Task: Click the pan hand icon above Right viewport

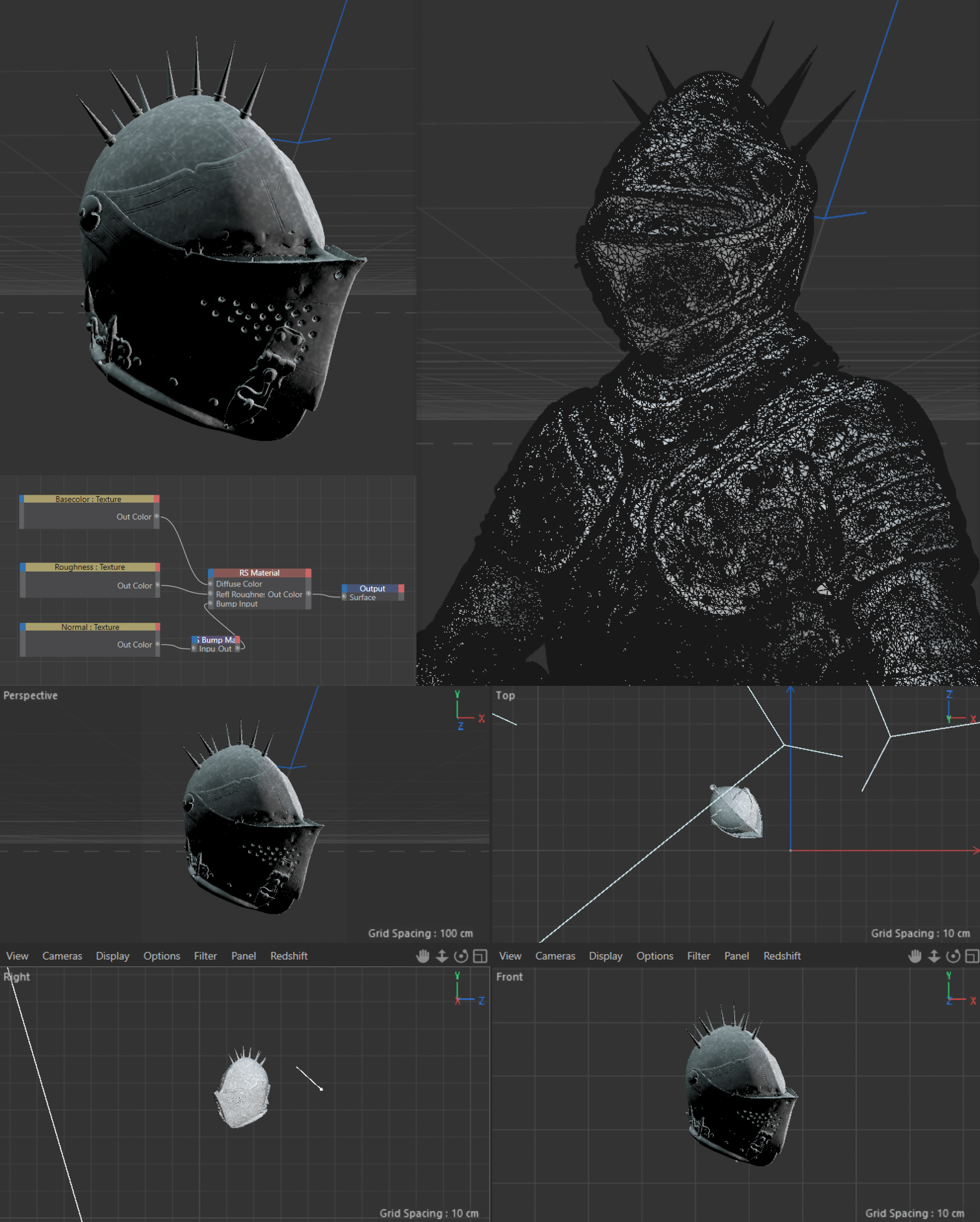Action: (x=422, y=956)
